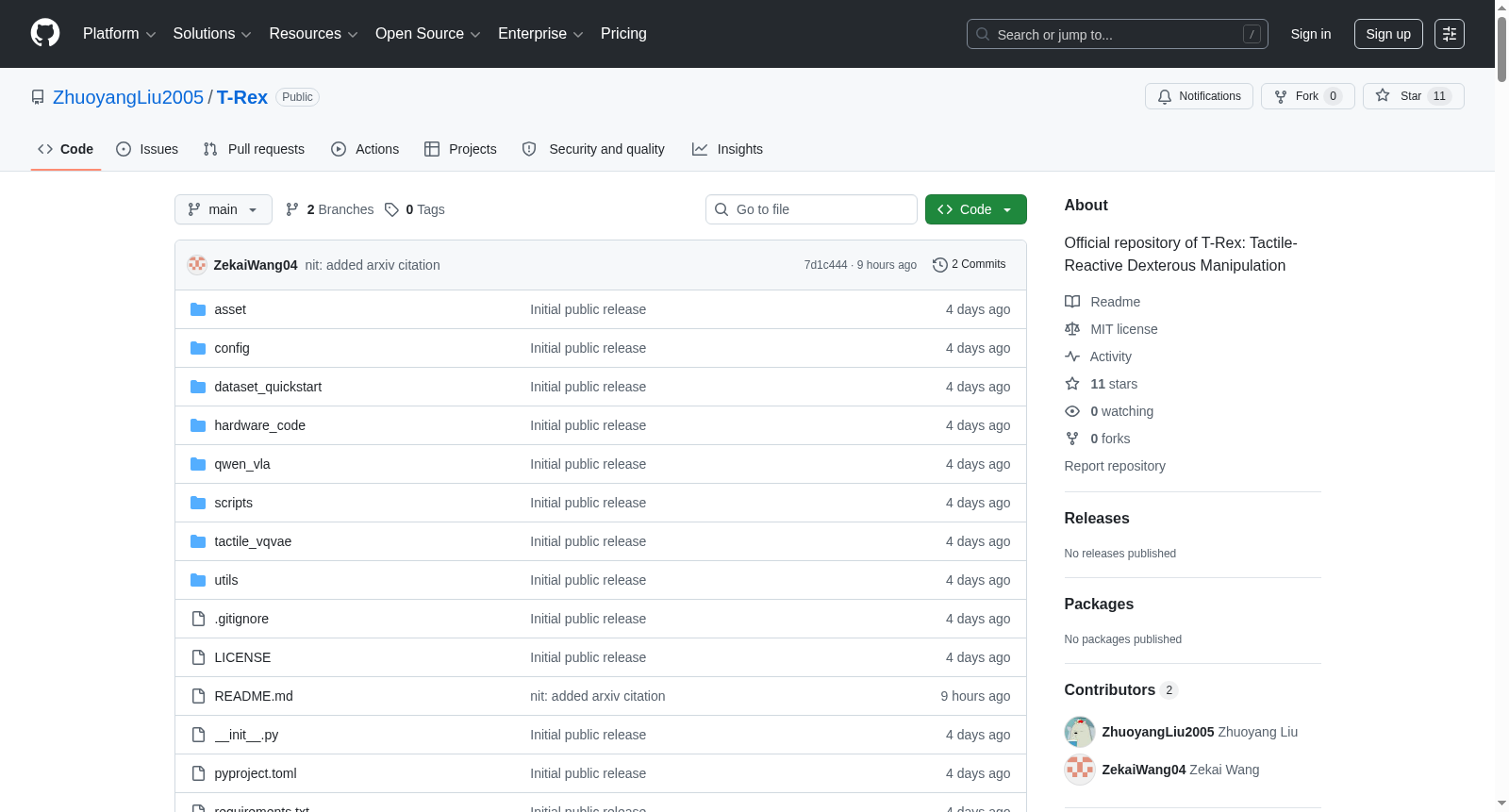Open ZhuoyangLiu2005 owner profile link
Screen dimensions: 1509x812
coord(128,97)
